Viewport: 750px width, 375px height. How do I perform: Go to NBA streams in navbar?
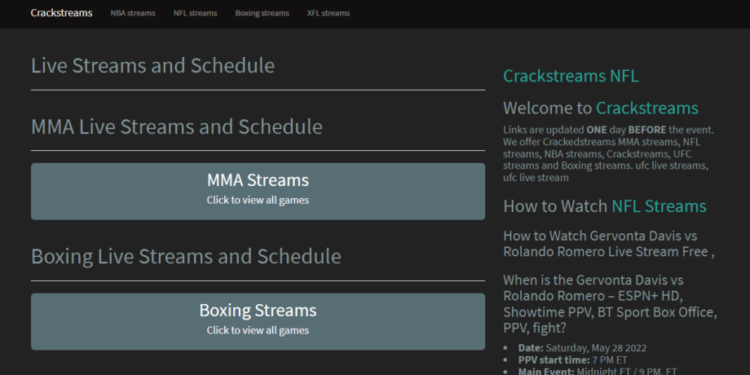(133, 13)
